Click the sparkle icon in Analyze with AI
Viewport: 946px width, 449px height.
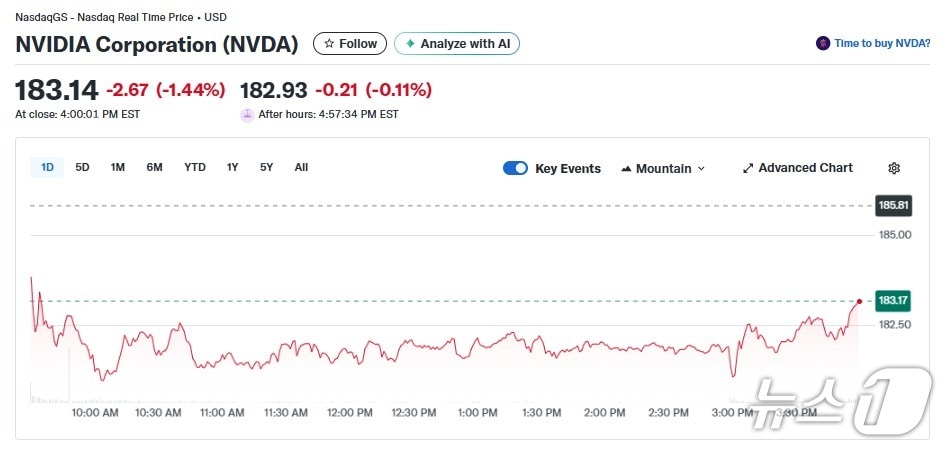click(410, 44)
